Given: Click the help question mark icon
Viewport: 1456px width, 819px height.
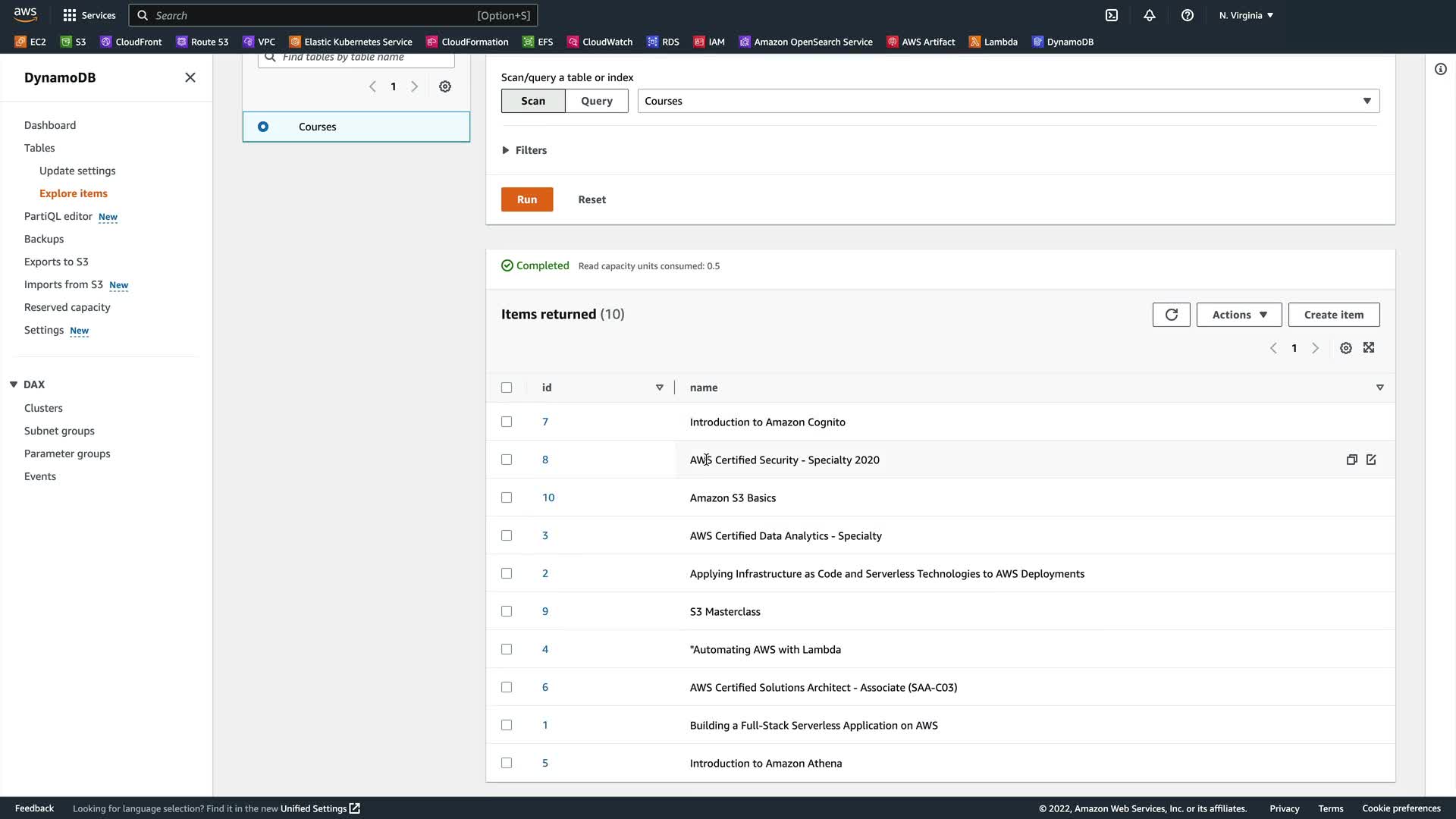Looking at the screenshot, I should pos(1188,15).
